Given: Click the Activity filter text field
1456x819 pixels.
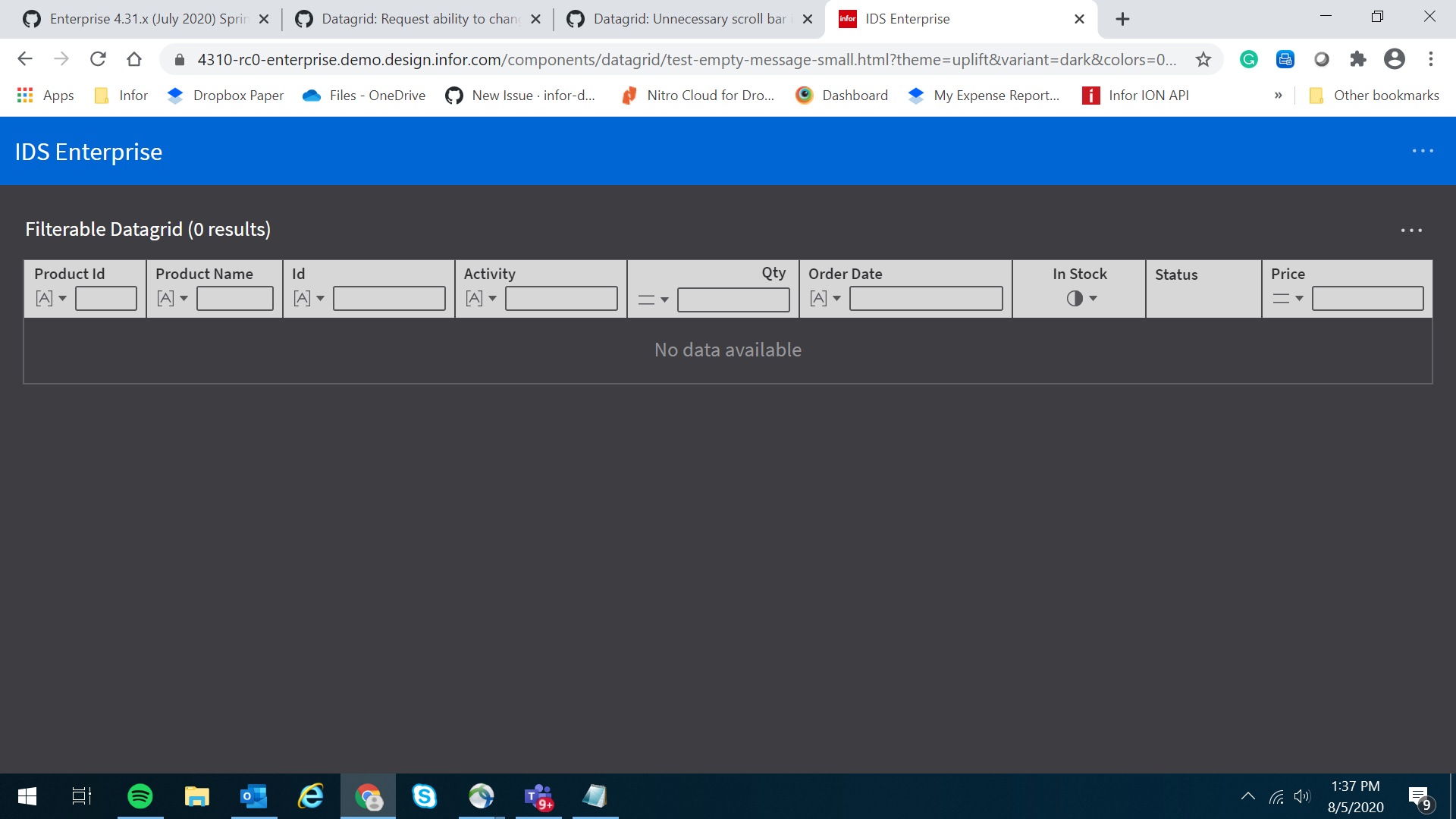Looking at the screenshot, I should pos(561,299).
